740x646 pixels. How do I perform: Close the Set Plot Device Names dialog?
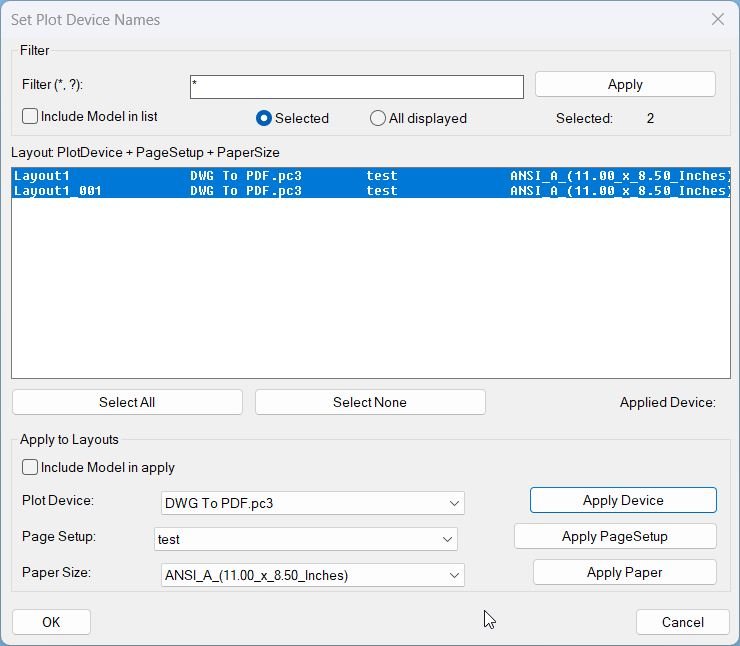click(717, 19)
